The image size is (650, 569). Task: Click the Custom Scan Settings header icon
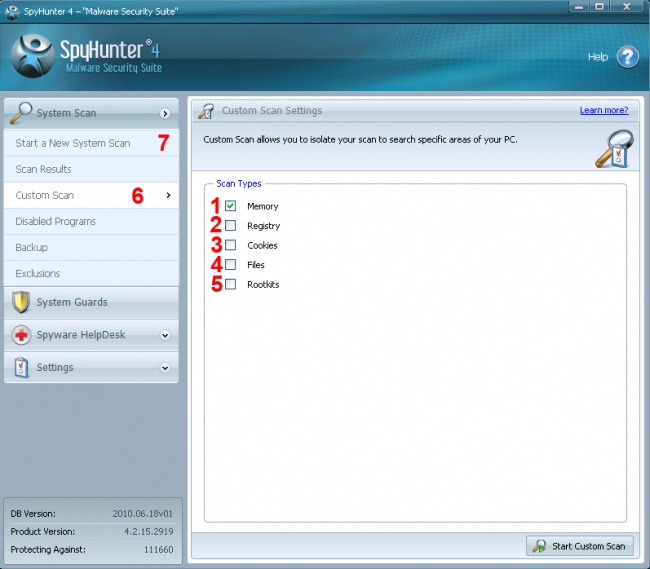[207, 111]
